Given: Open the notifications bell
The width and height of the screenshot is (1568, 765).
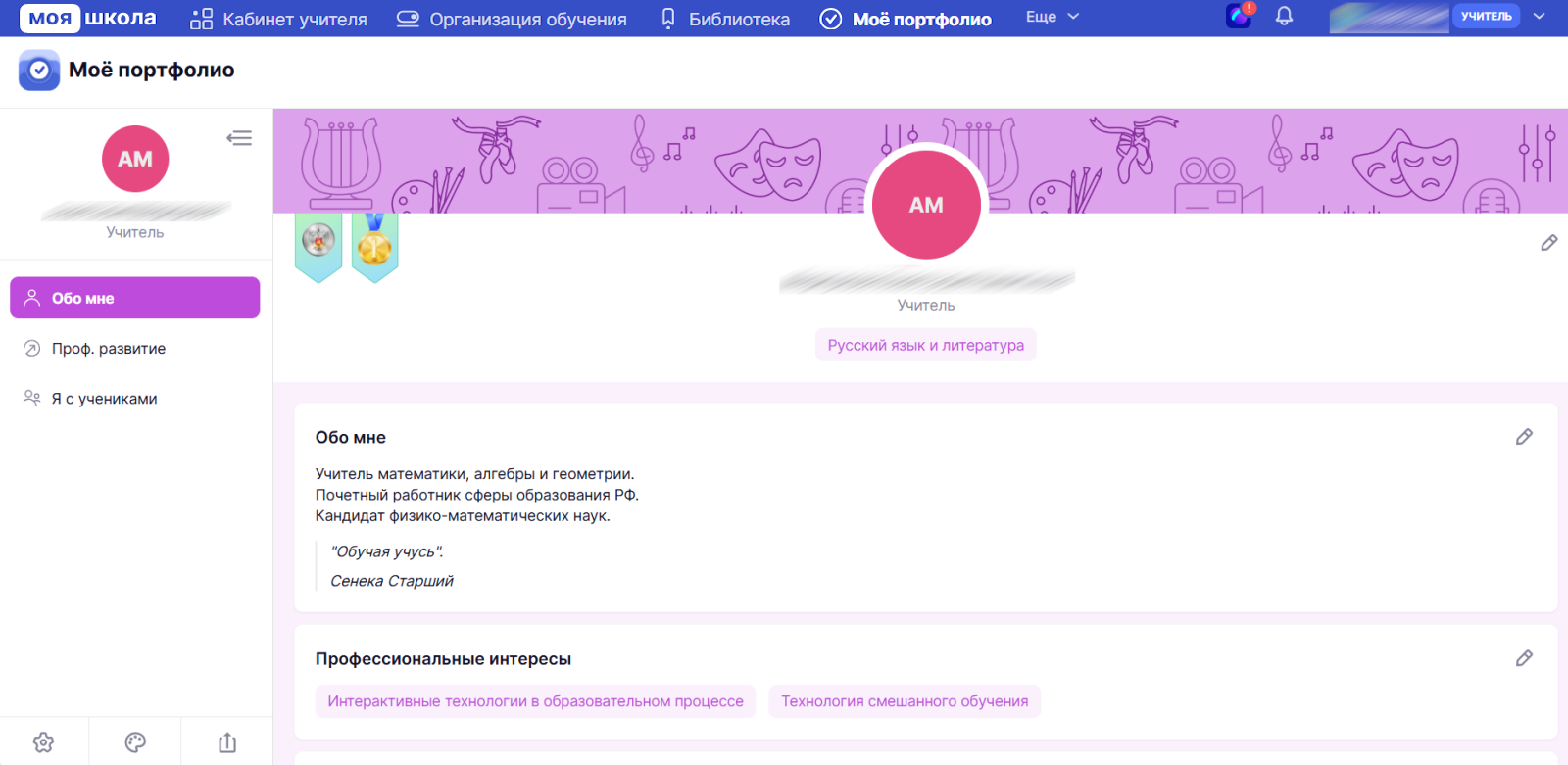Looking at the screenshot, I should [x=1284, y=17].
